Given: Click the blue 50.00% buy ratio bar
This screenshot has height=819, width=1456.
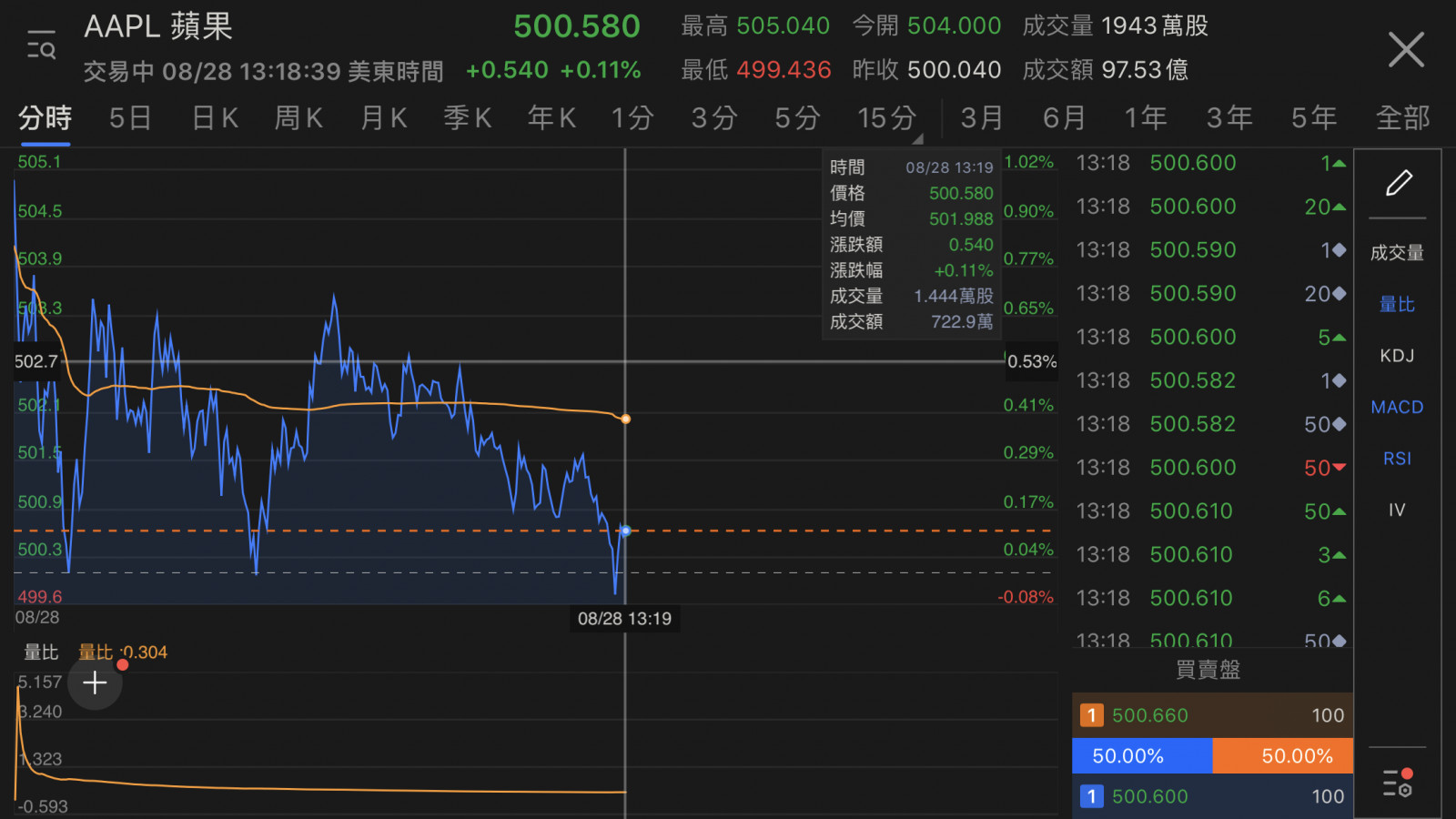Looking at the screenshot, I should 1142,756.
